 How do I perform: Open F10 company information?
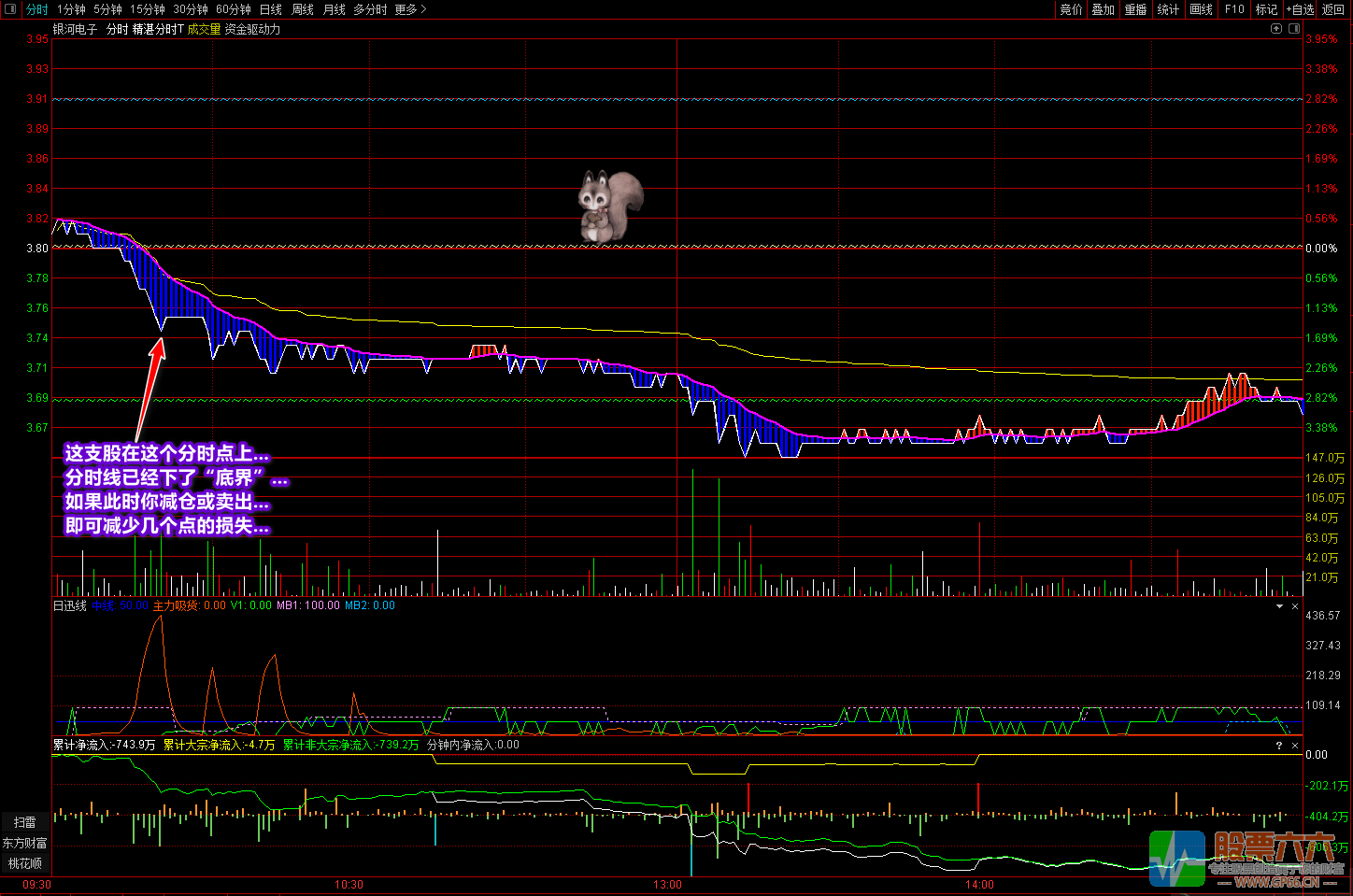click(x=1235, y=9)
